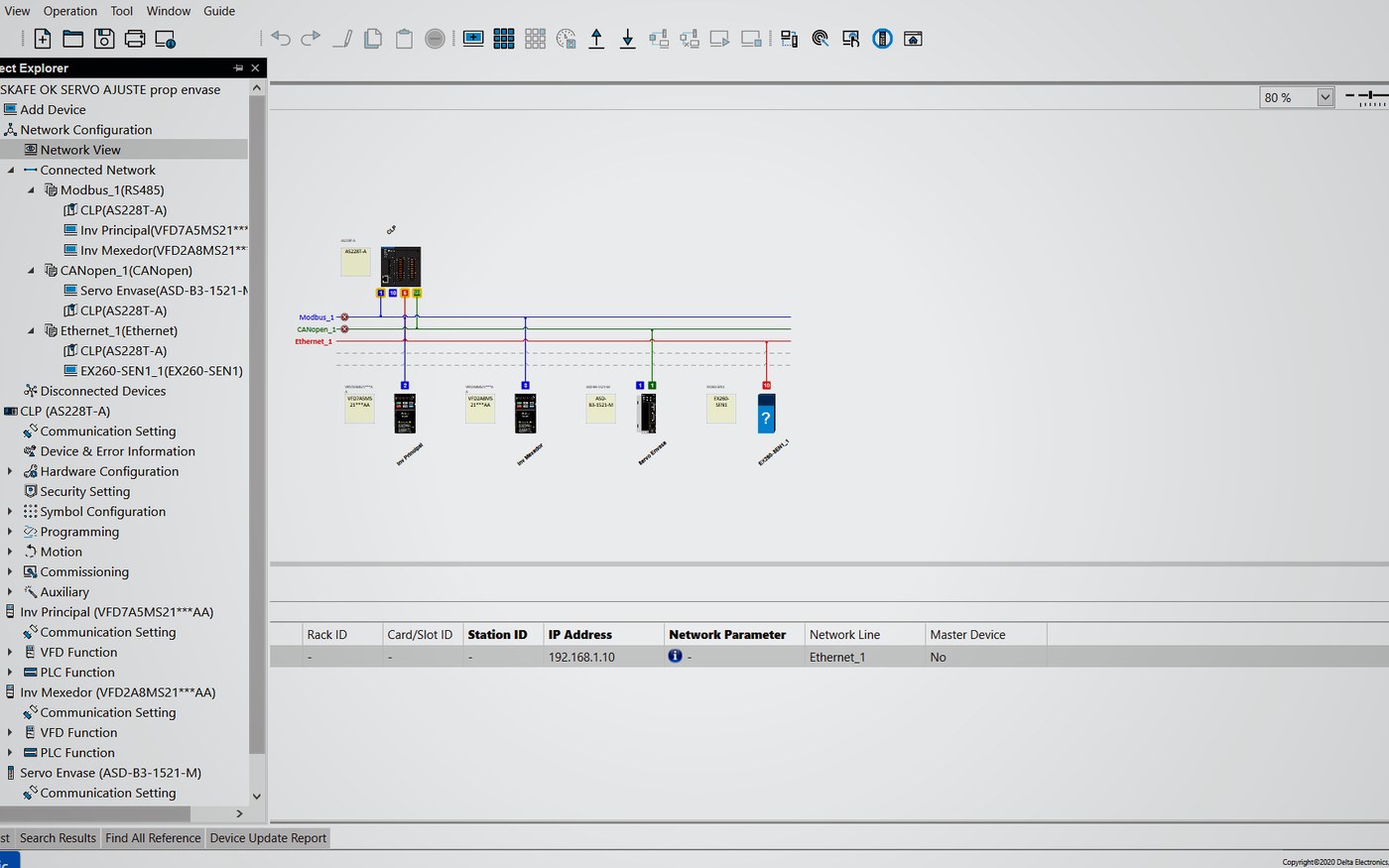Click the info icon in Network Parameter cell
Image resolution: width=1389 pixels, height=868 pixels.
tap(675, 656)
